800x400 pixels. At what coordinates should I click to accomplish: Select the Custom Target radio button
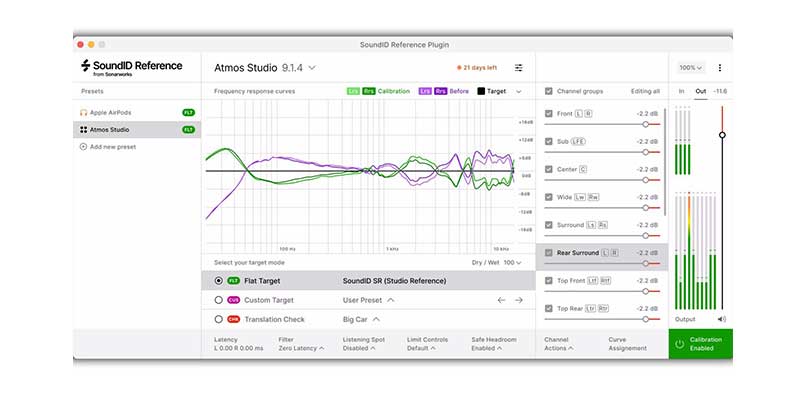[x=219, y=300]
